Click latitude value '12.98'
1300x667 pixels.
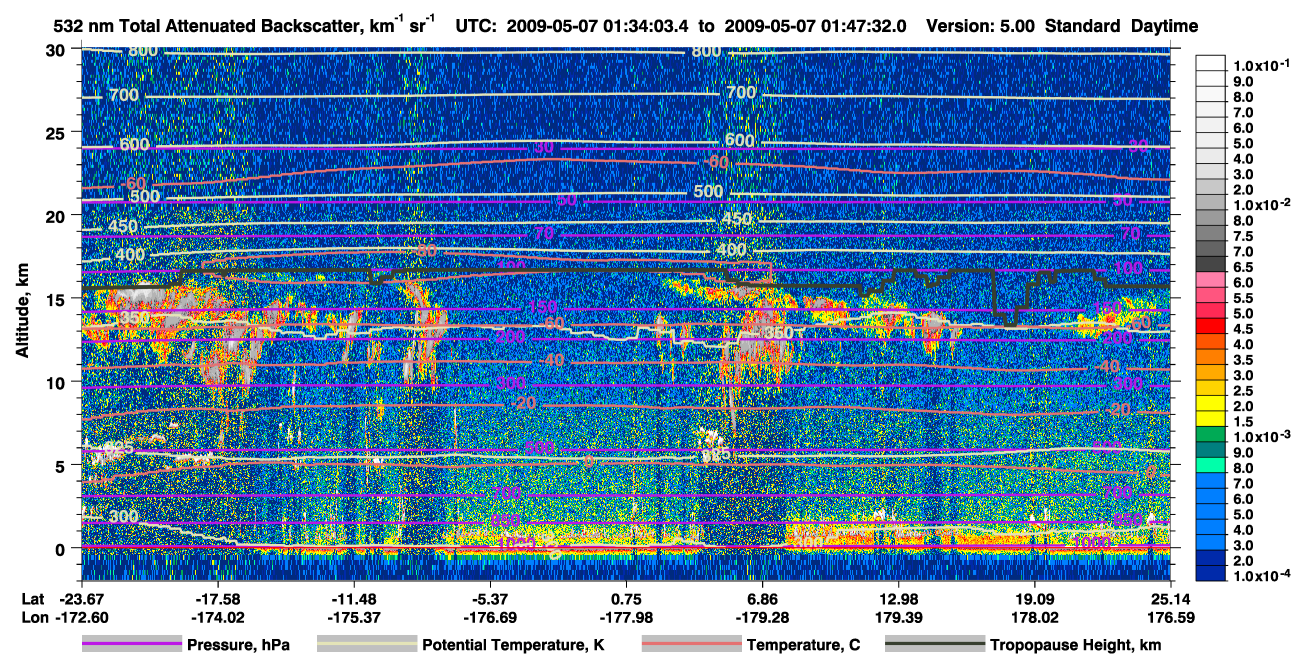pyautogui.click(x=898, y=598)
